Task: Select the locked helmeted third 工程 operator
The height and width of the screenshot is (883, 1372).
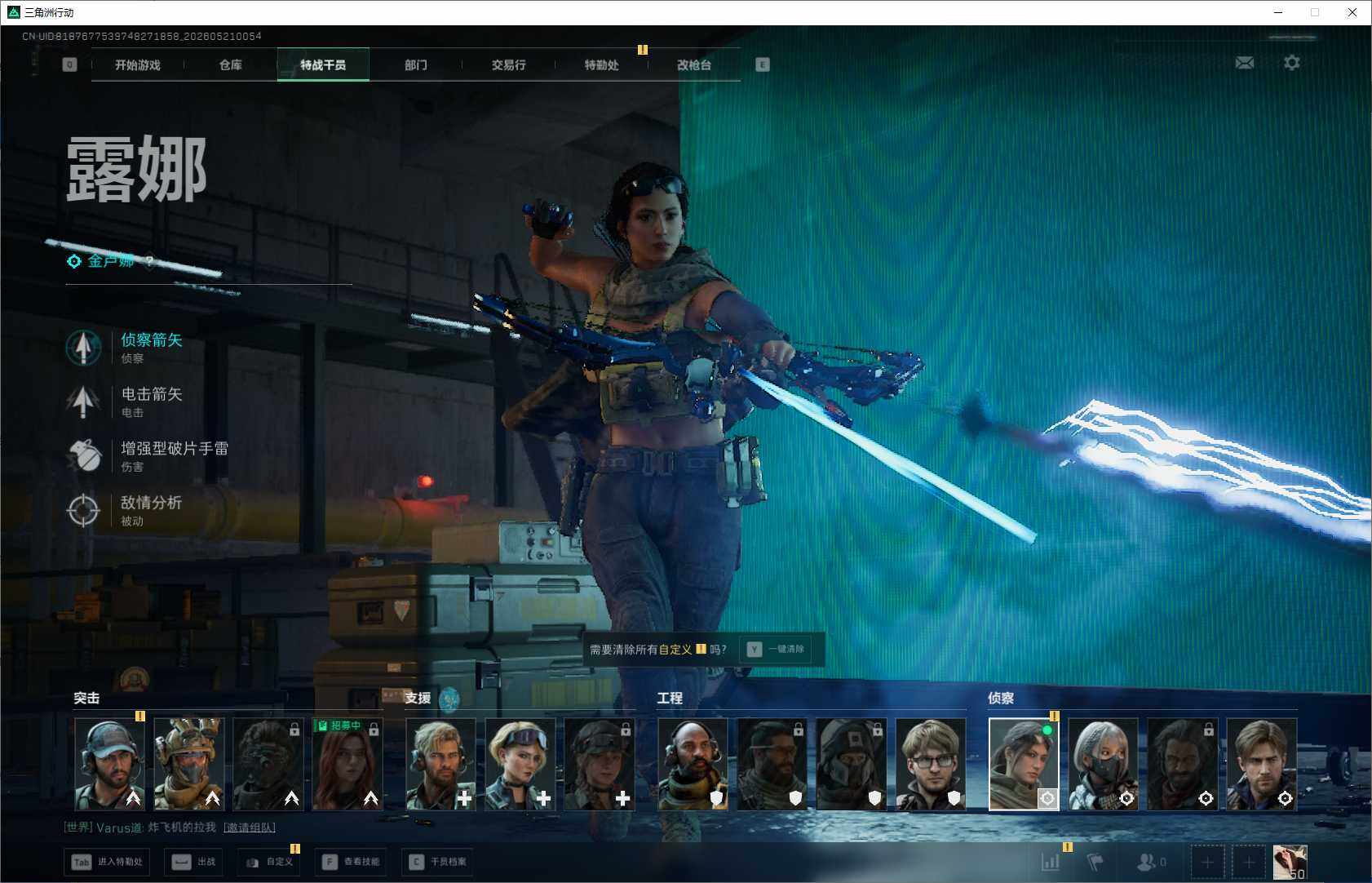Action: coord(851,764)
